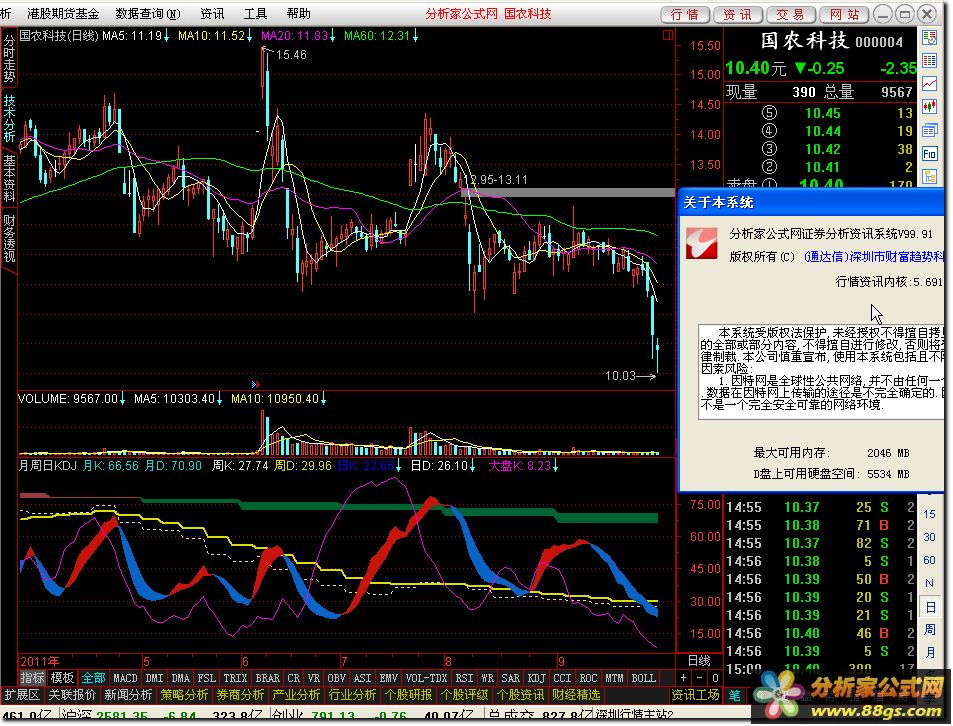Viewport: 953px width, 726px height.
Task: Open the 个股研报 tab
Action: point(408,695)
